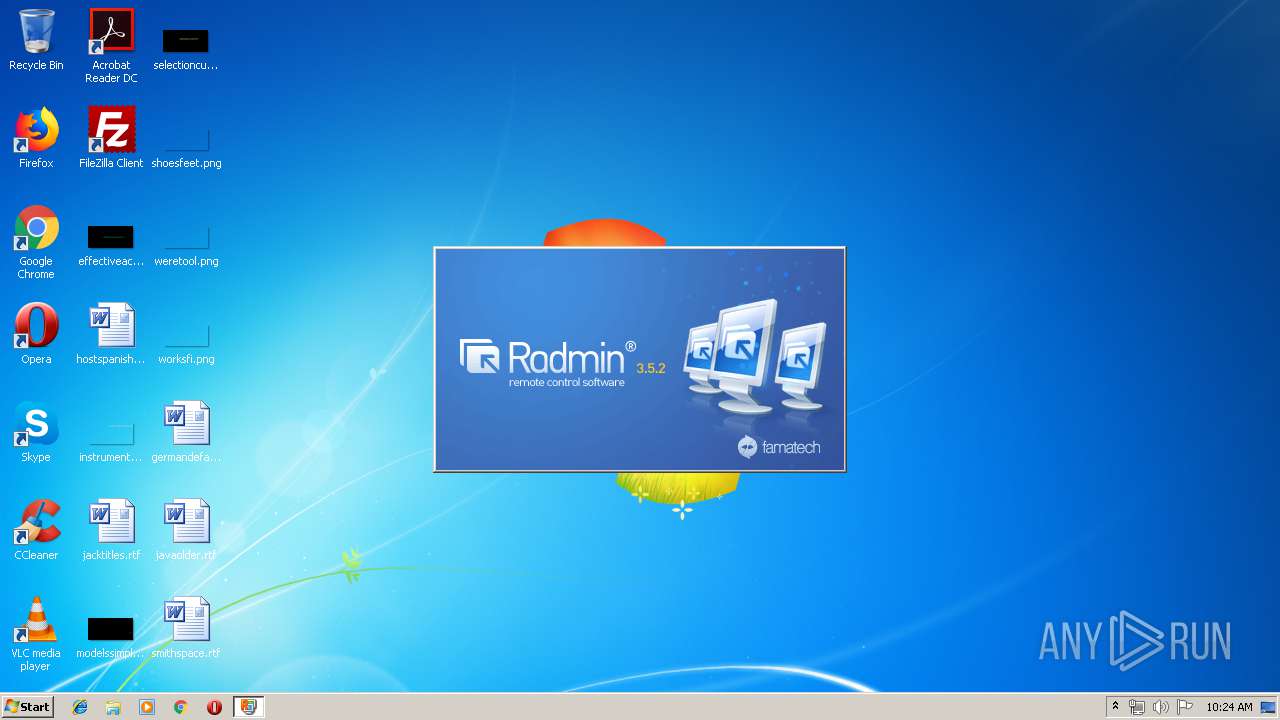Select the modelssimpl... desktop file
The width and height of the screenshot is (1280, 720).
coord(111,637)
